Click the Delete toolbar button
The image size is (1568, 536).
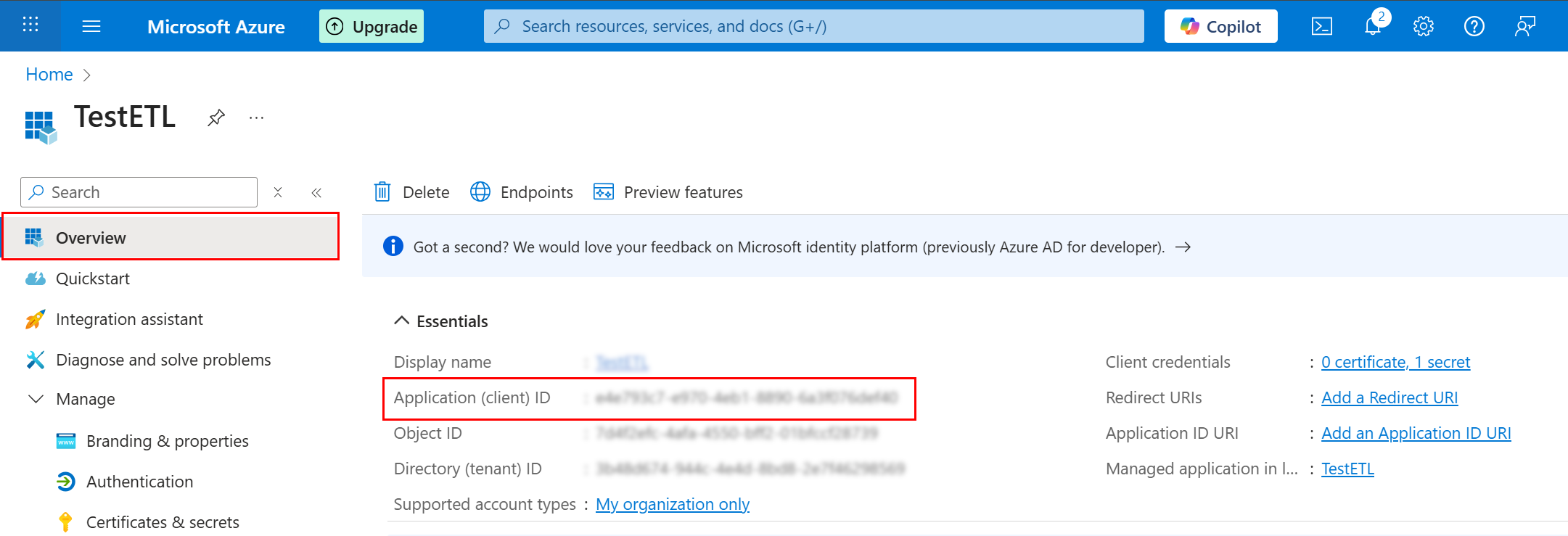(x=412, y=192)
